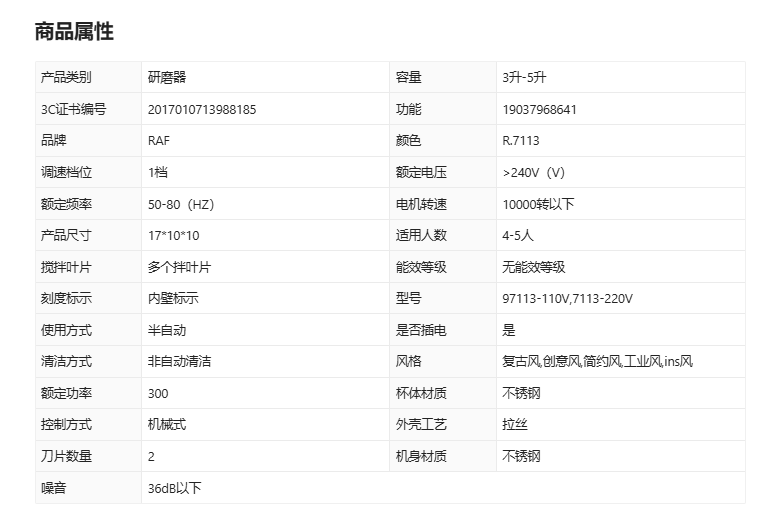Viewport: 765px width, 512px height.
Task: Click the 能效等级 value 无能效等级
Action: click(x=534, y=267)
